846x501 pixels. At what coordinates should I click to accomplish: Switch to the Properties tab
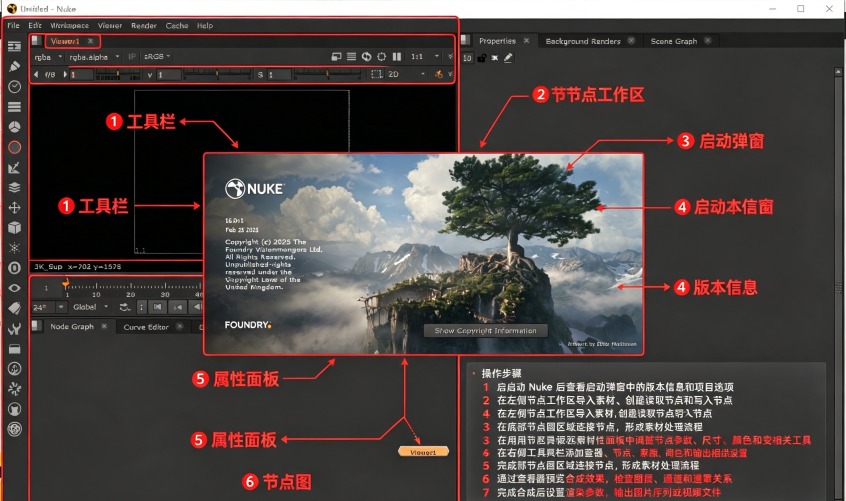tap(497, 41)
